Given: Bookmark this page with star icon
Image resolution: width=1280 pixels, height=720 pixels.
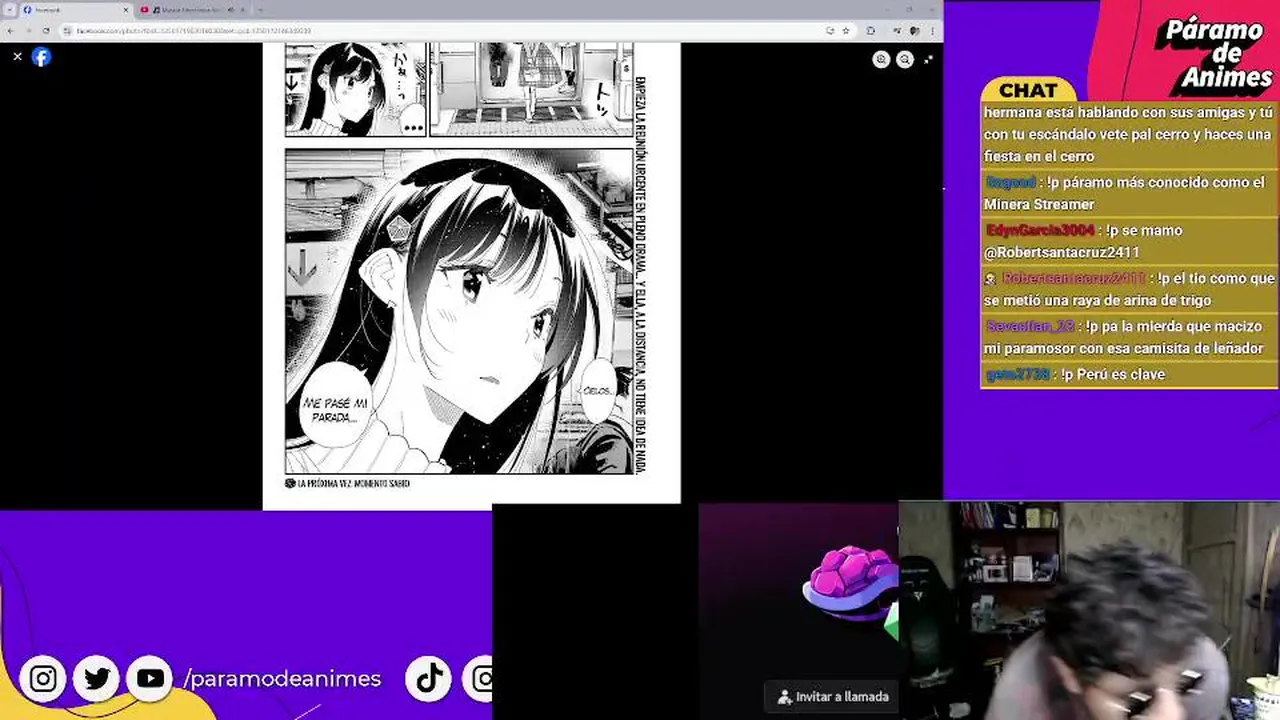Looking at the screenshot, I should click(x=846, y=31).
